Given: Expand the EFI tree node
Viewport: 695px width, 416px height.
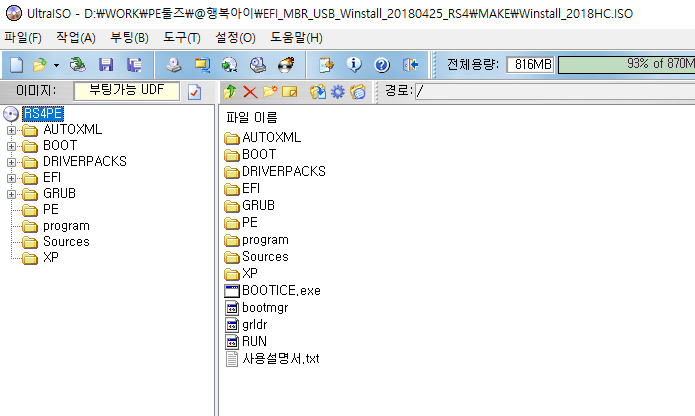Looking at the screenshot, I should 12,178.
